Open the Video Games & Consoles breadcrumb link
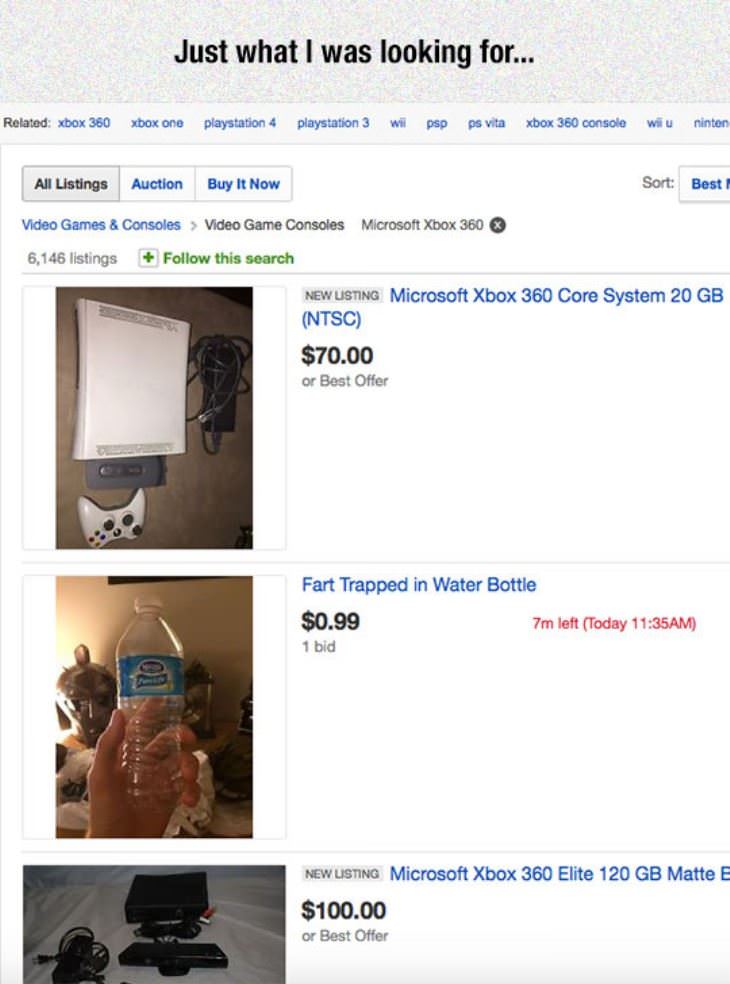The height and width of the screenshot is (984, 730). point(101,225)
